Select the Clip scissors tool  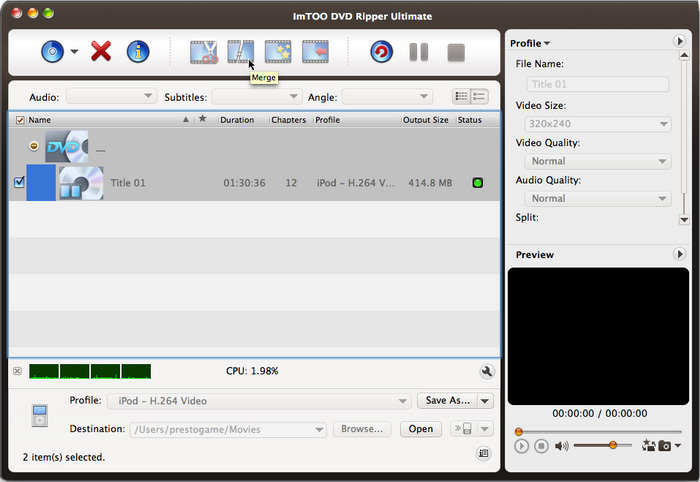coord(204,52)
